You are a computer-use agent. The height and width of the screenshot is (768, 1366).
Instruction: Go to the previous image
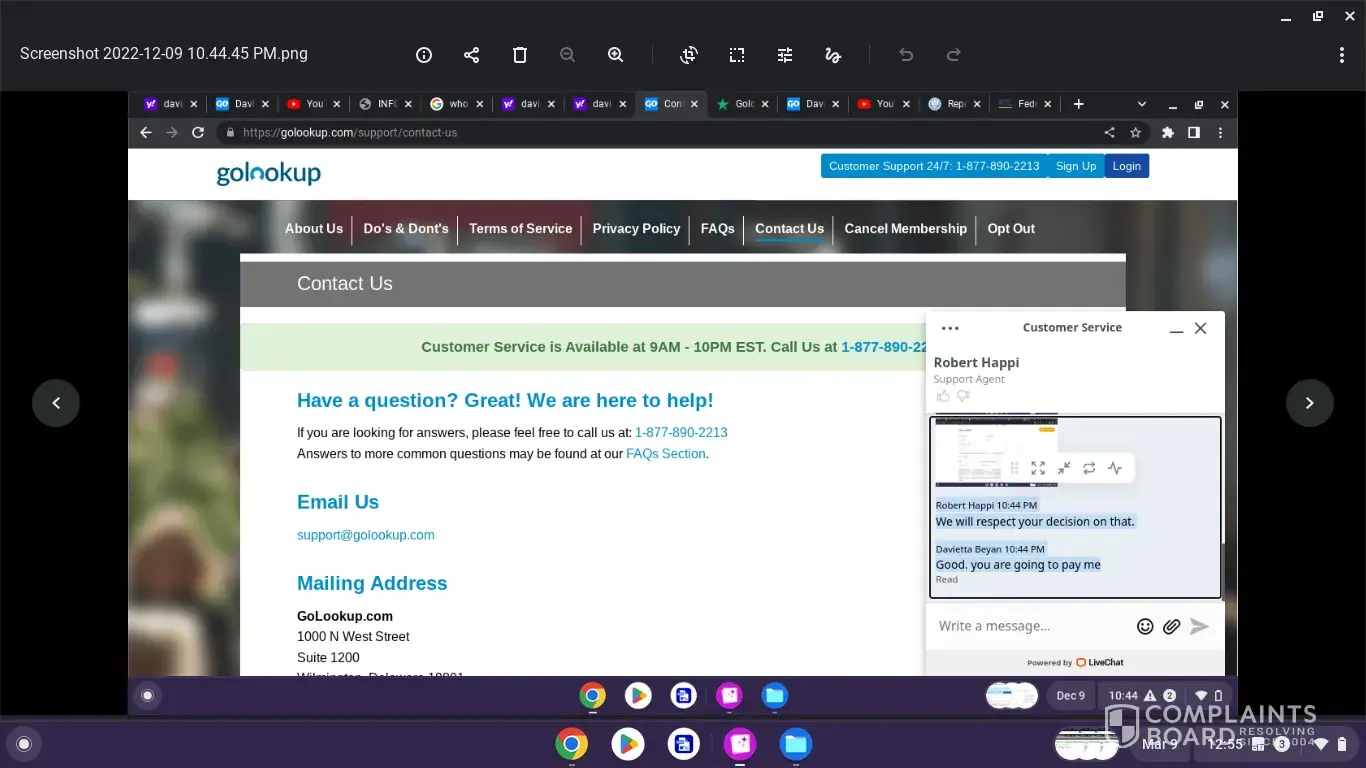pos(56,403)
